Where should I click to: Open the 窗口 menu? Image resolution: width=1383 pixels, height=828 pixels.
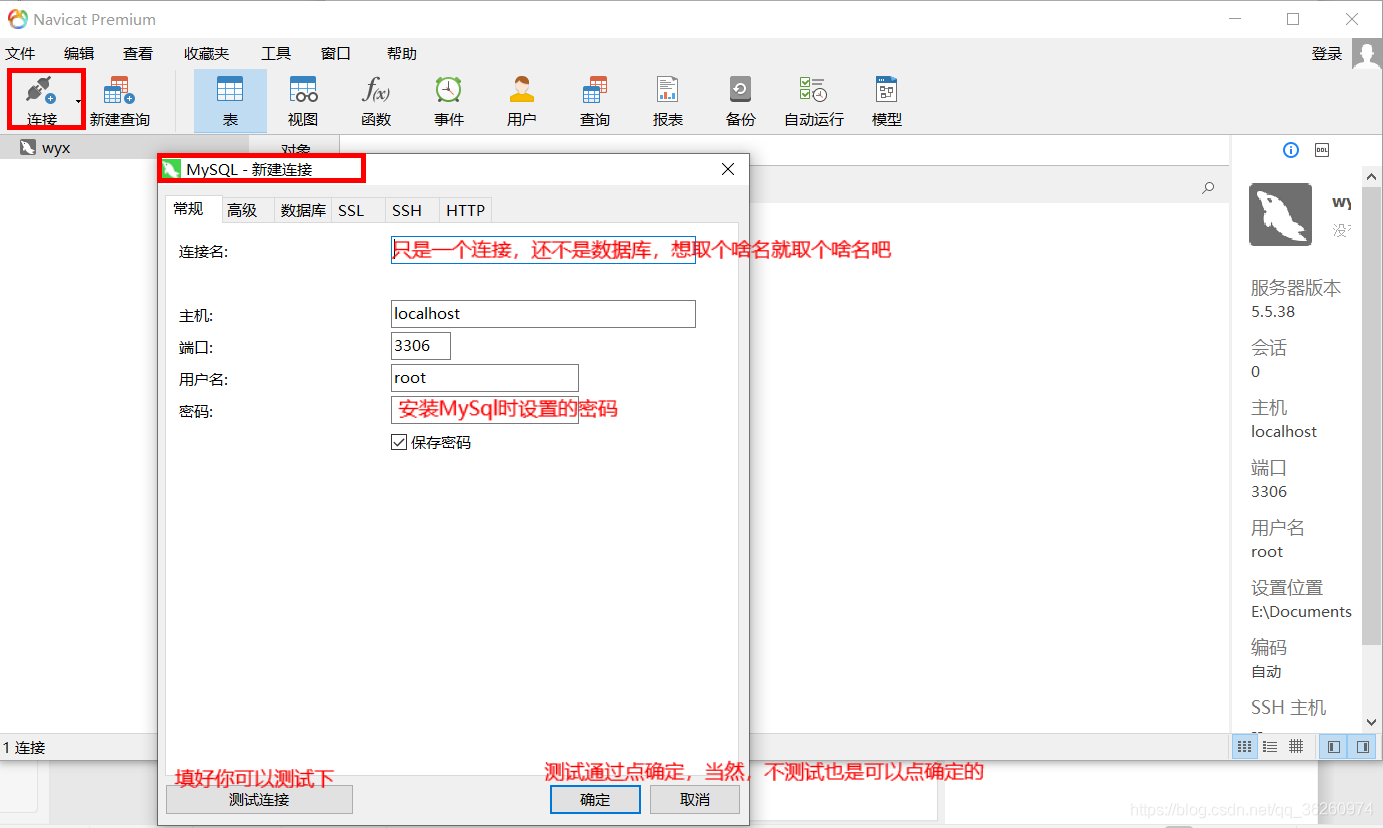tap(336, 54)
